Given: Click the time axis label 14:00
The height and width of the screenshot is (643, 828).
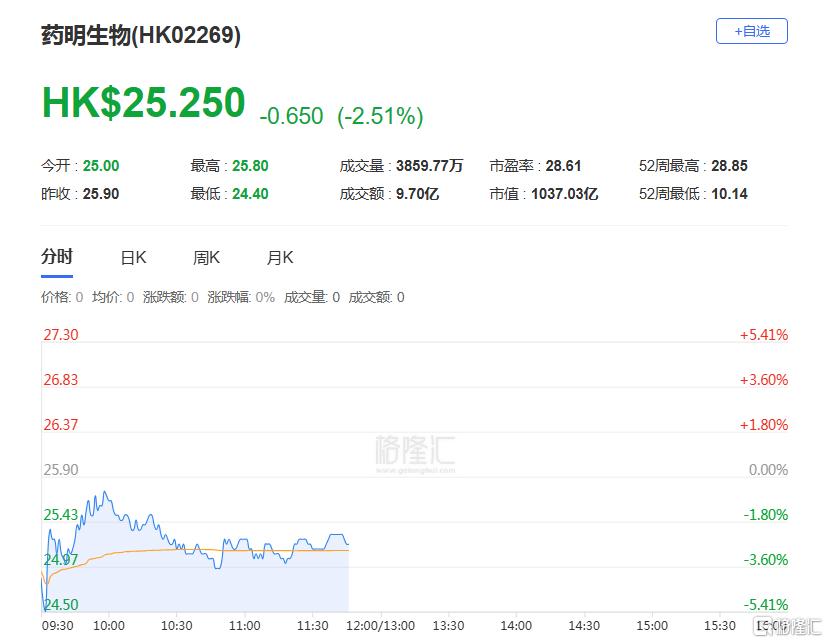Looking at the screenshot, I should (516, 626).
